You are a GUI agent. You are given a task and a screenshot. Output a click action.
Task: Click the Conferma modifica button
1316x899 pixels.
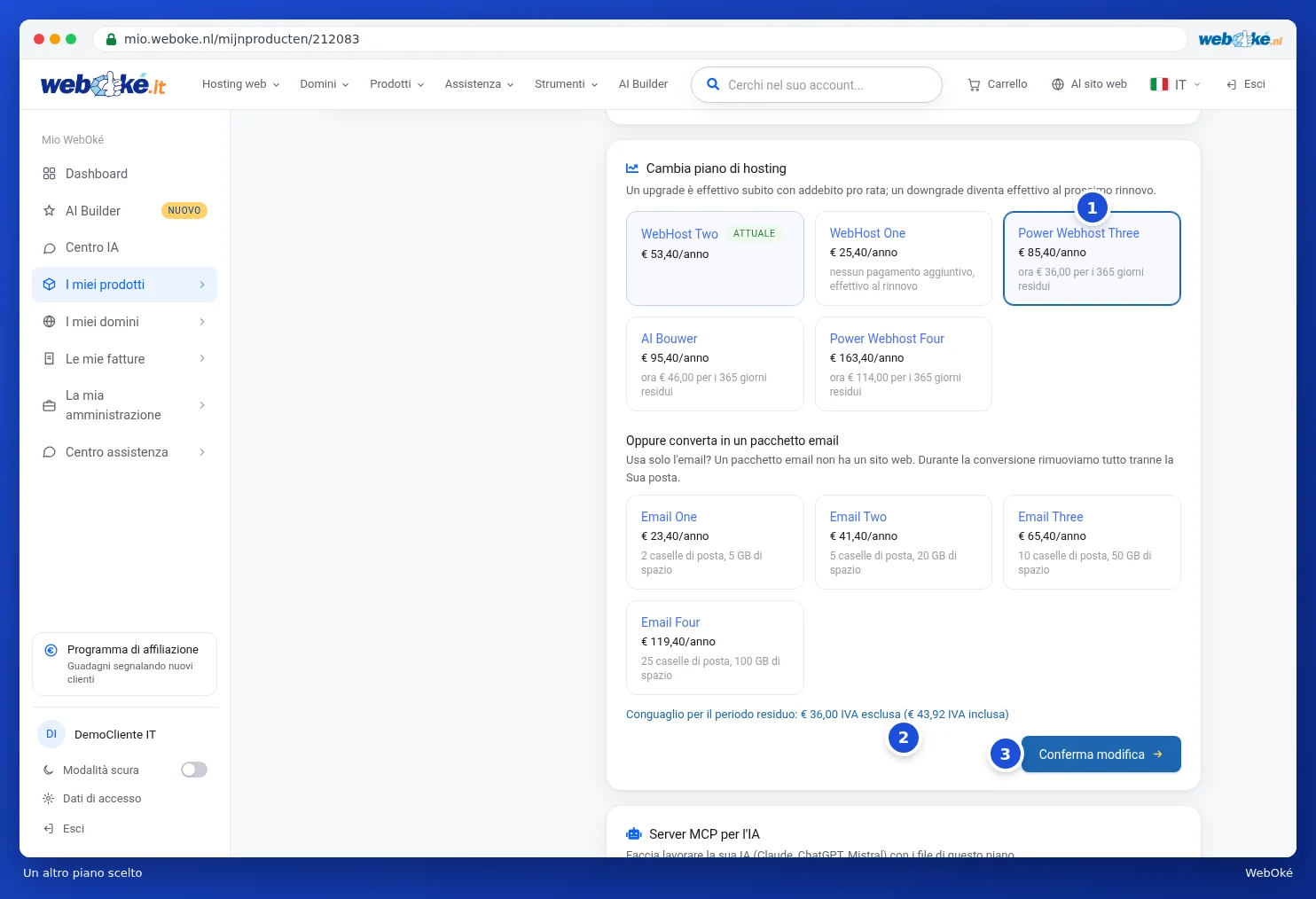[1101, 754]
